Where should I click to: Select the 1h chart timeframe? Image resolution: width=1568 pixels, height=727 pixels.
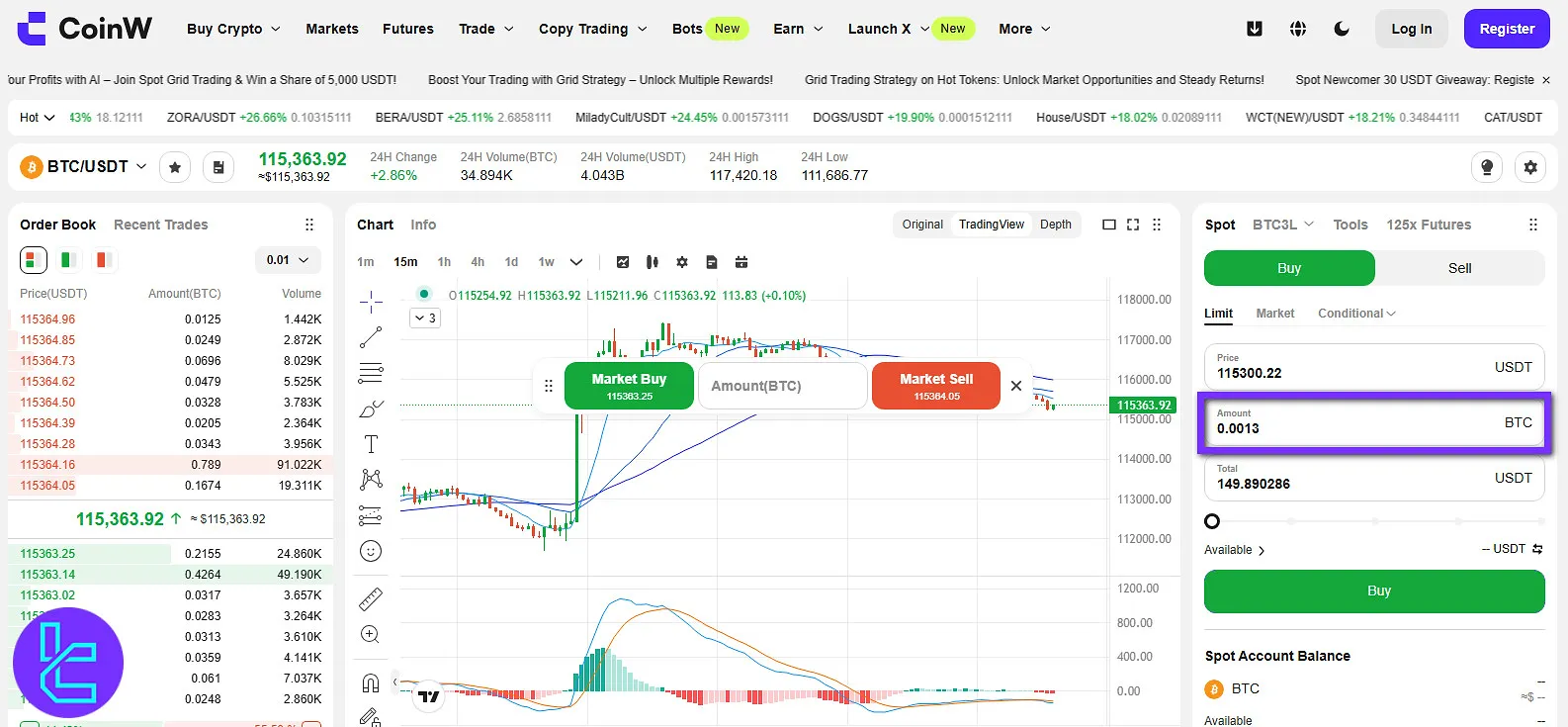click(444, 262)
